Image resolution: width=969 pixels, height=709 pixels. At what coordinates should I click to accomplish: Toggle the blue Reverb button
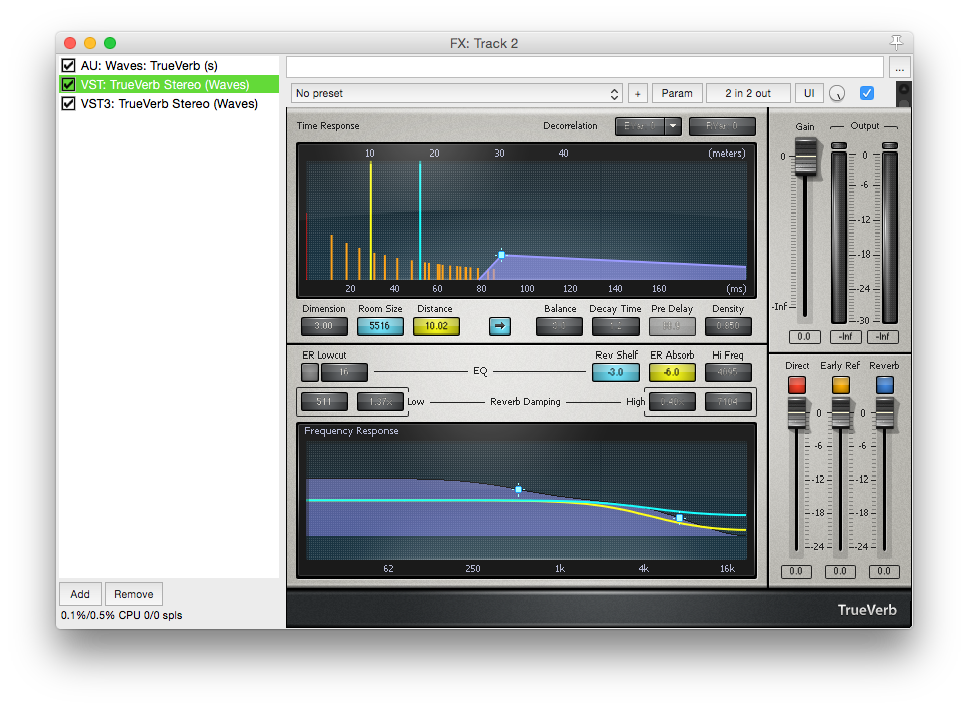coord(884,384)
